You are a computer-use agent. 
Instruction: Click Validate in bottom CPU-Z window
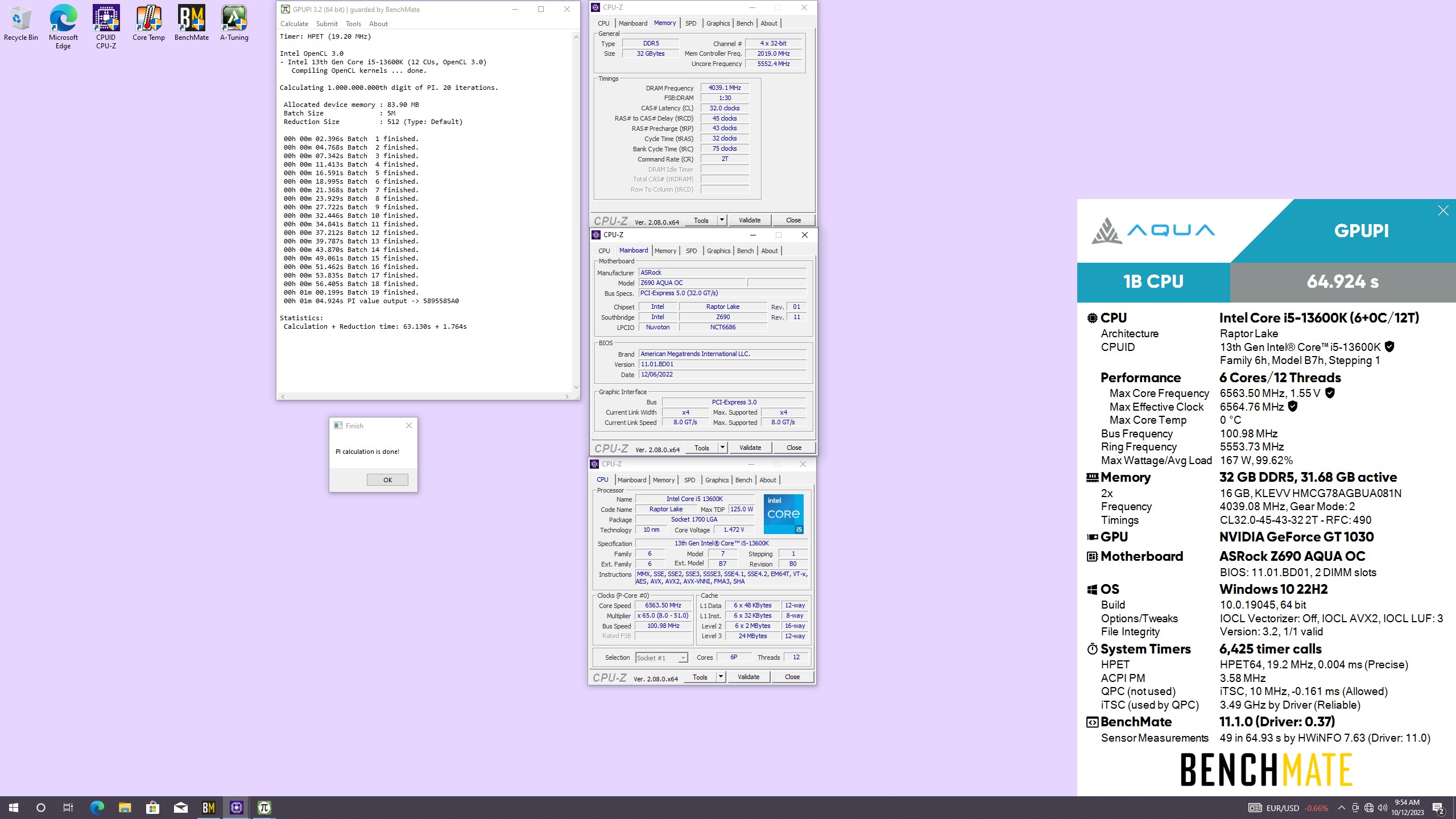pos(748,677)
